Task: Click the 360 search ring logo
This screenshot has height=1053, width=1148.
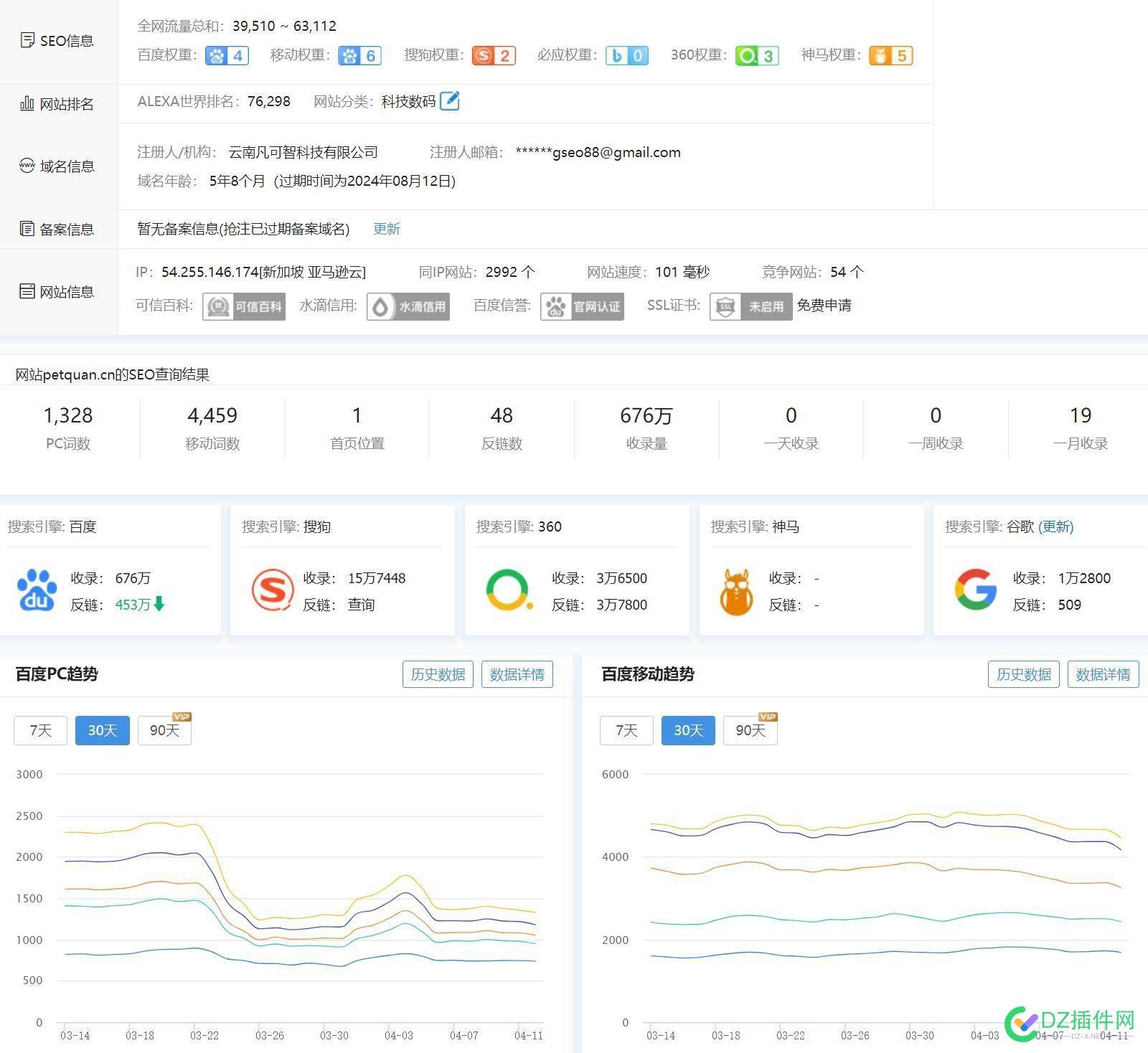Action: click(x=509, y=590)
